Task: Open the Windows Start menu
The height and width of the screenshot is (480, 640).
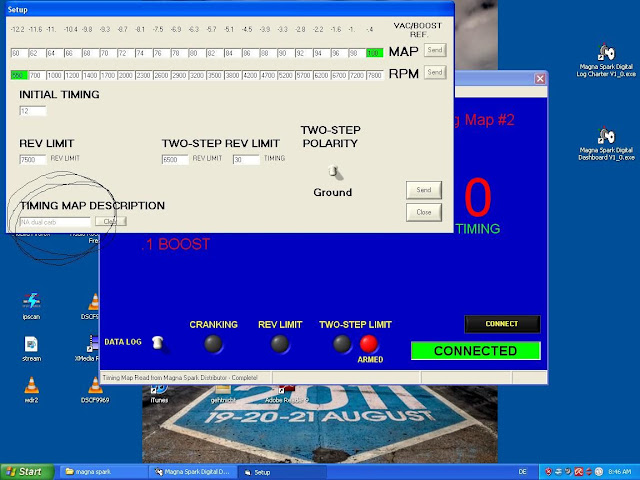Action: tap(27, 472)
